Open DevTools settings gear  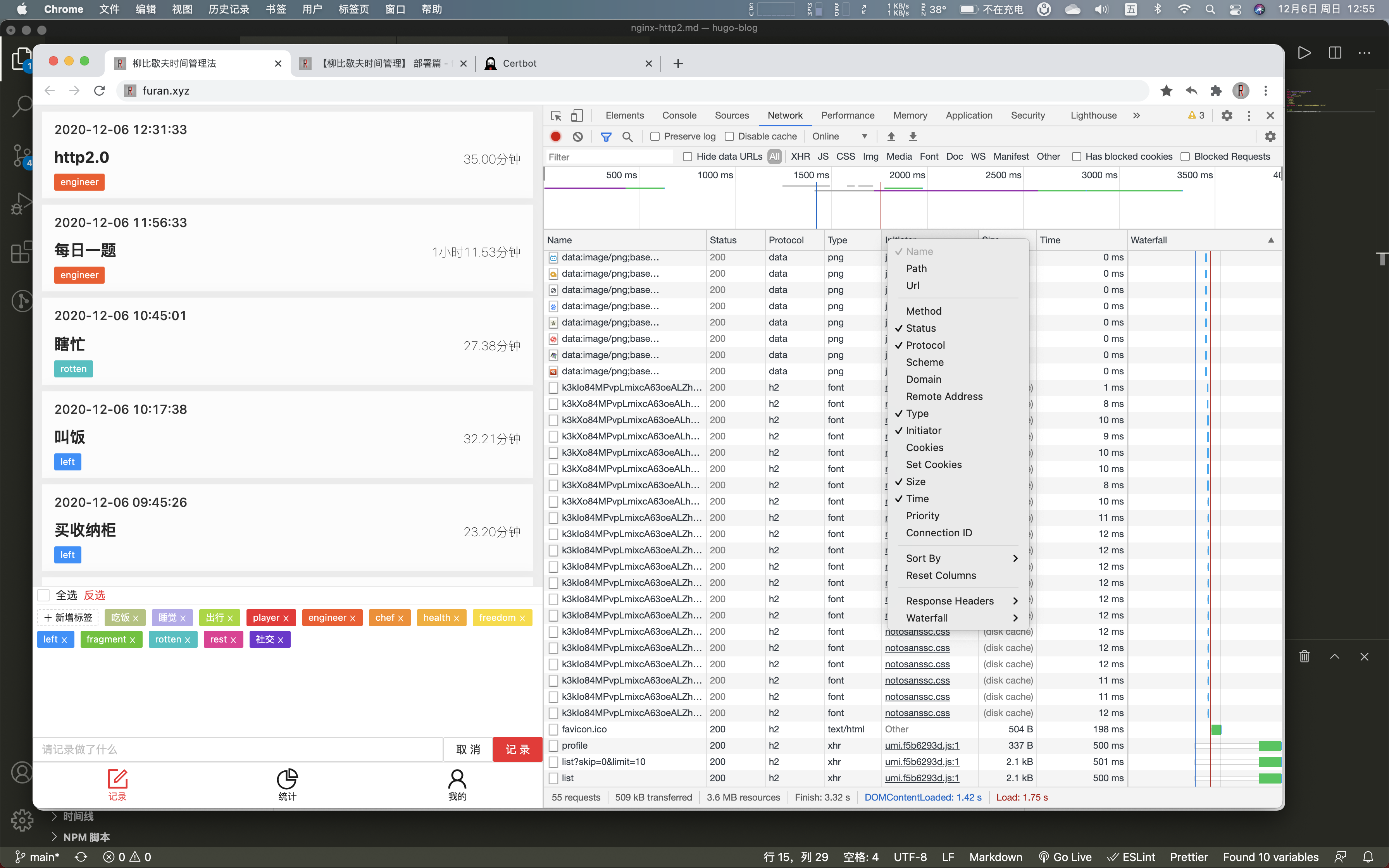[x=1227, y=115]
